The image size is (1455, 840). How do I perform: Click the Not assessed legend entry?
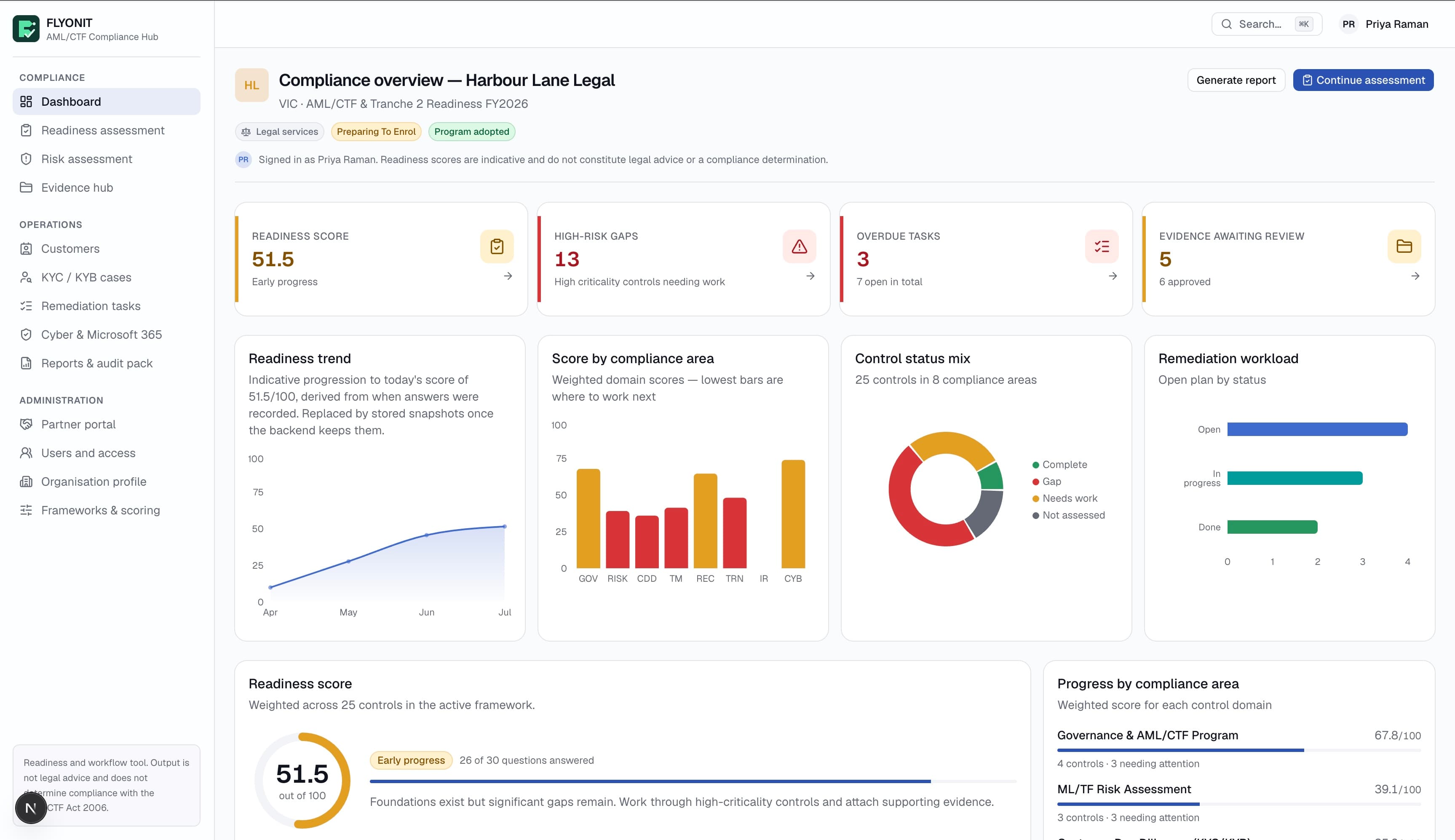point(1068,515)
